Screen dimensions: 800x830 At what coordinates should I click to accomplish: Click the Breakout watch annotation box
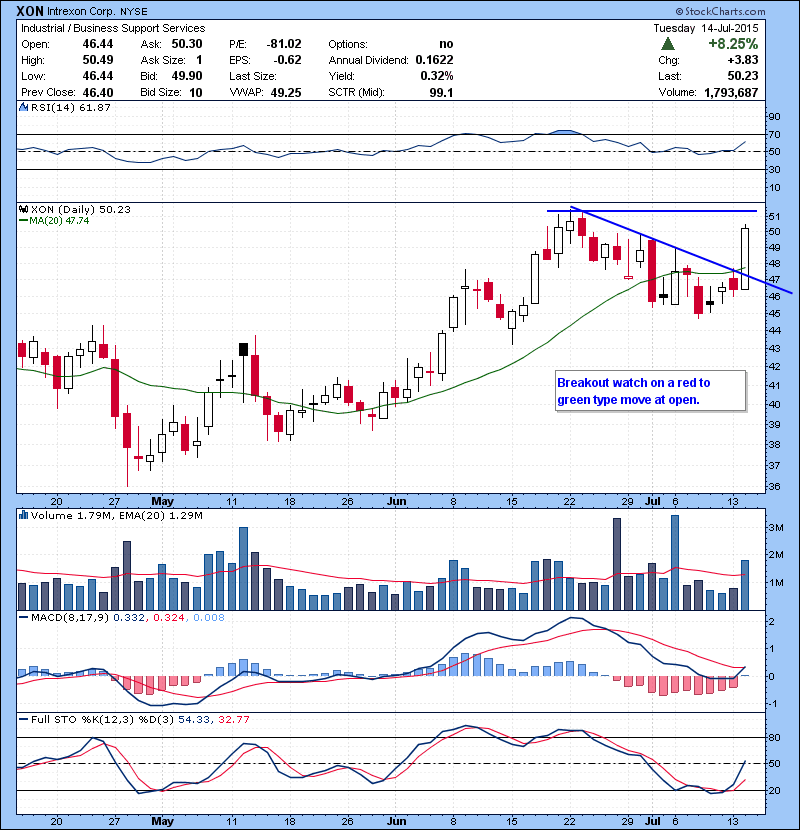tap(651, 391)
